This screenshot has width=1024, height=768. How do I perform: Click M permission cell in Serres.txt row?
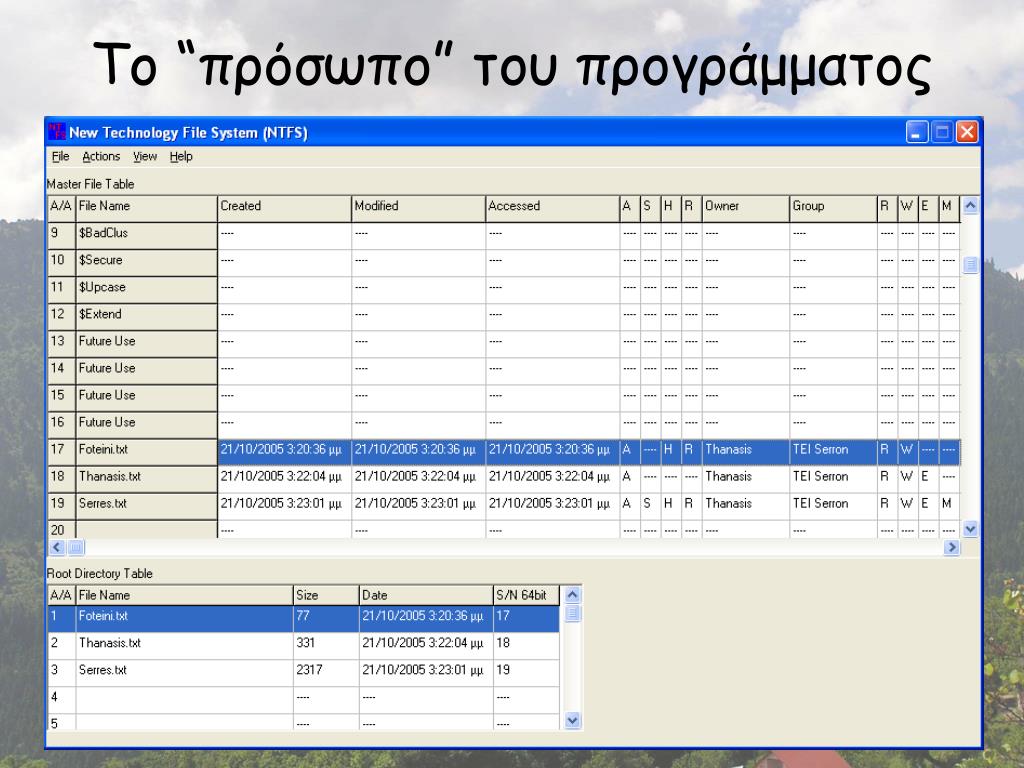tap(949, 504)
